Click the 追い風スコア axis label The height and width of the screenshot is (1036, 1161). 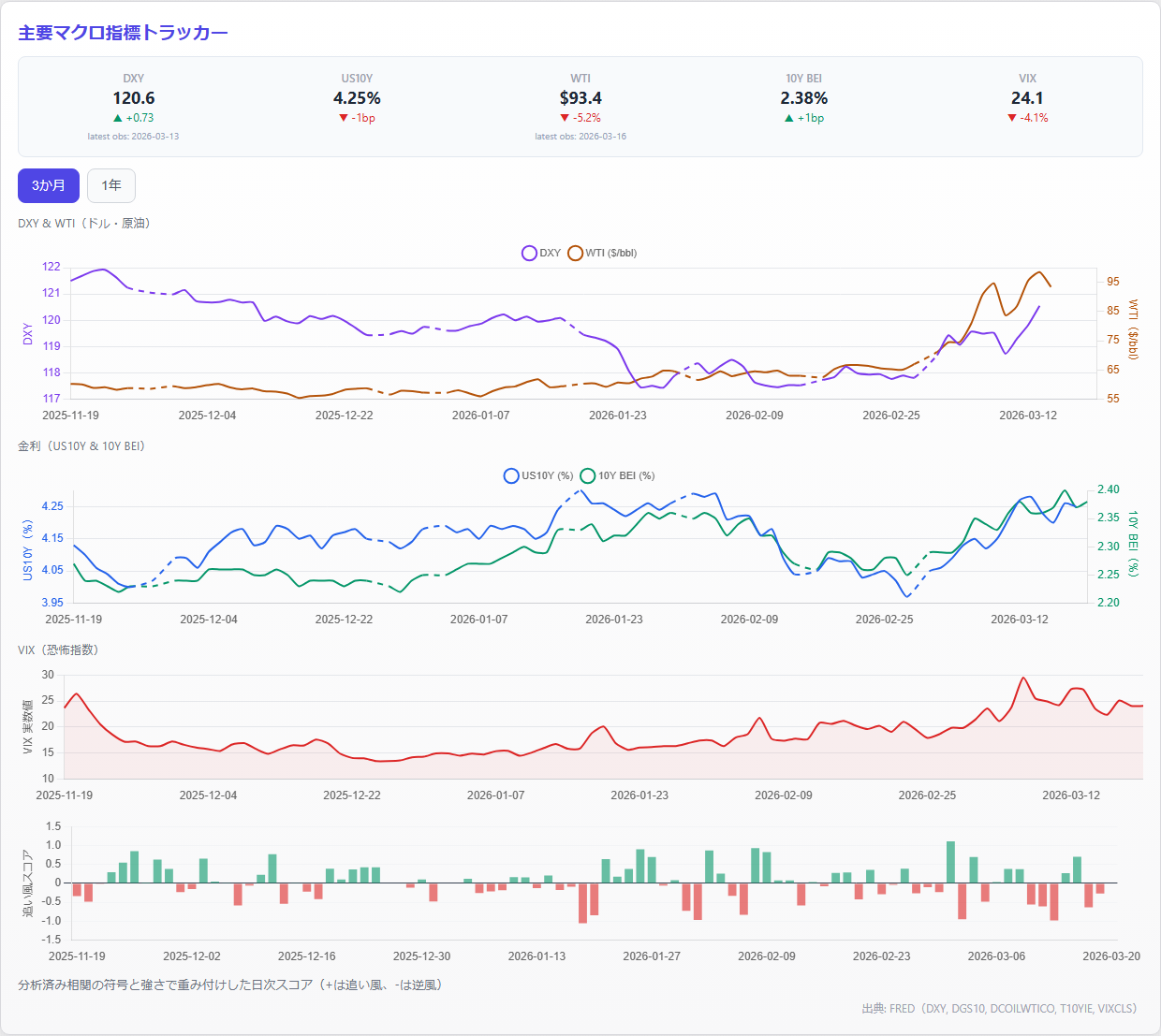point(27,883)
